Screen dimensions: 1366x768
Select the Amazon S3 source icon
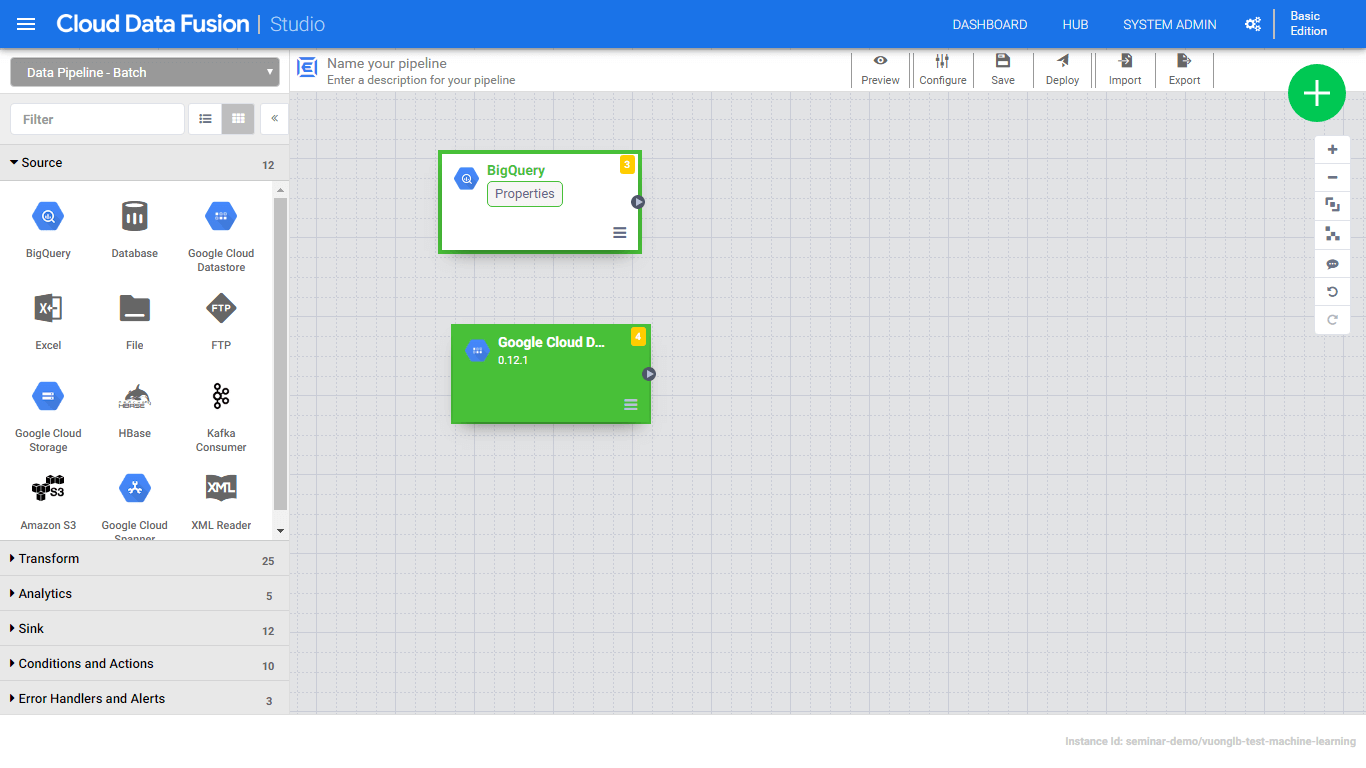[48, 489]
